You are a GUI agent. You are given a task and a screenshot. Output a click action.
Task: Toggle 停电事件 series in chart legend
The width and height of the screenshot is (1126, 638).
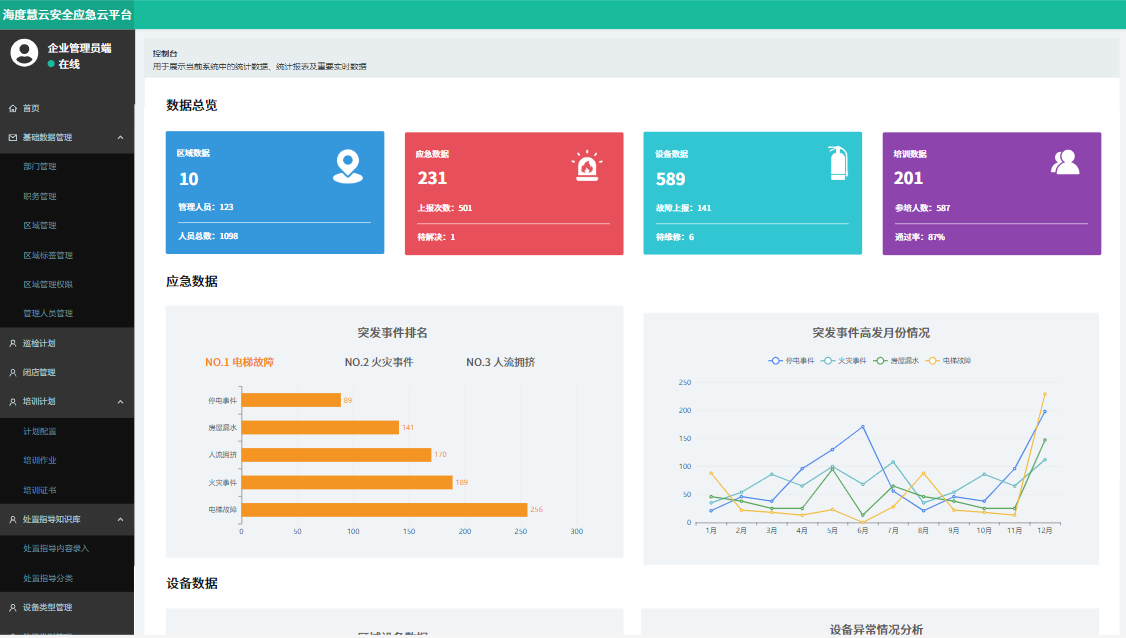tap(791, 360)
